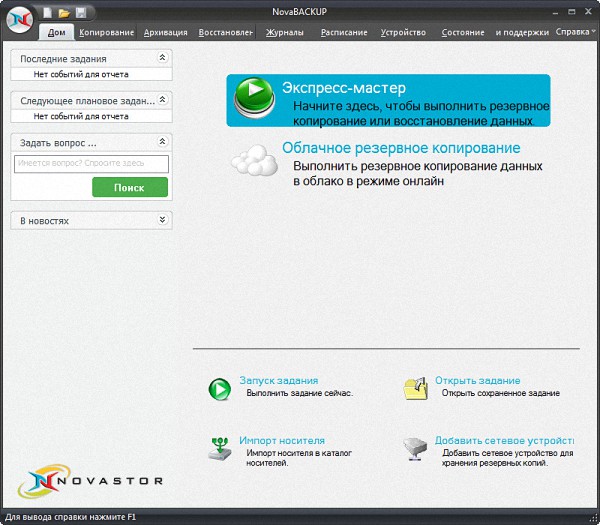The height and width of the screenshot is (525, 600).
Task: Click the green Поиск button
Action: pyautogui.click(x=130, y=187)
